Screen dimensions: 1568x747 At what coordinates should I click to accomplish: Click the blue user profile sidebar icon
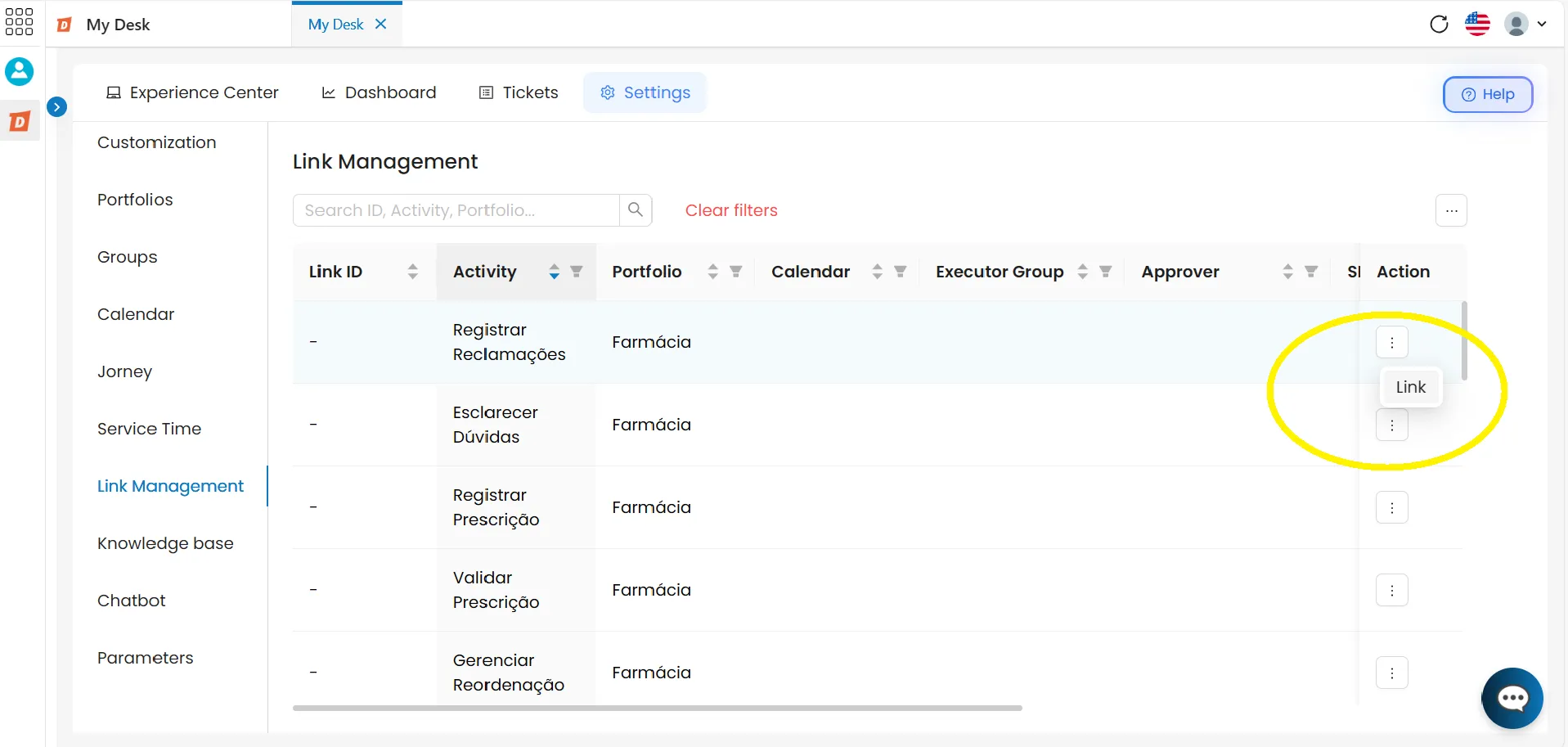[x=20, y=71]
